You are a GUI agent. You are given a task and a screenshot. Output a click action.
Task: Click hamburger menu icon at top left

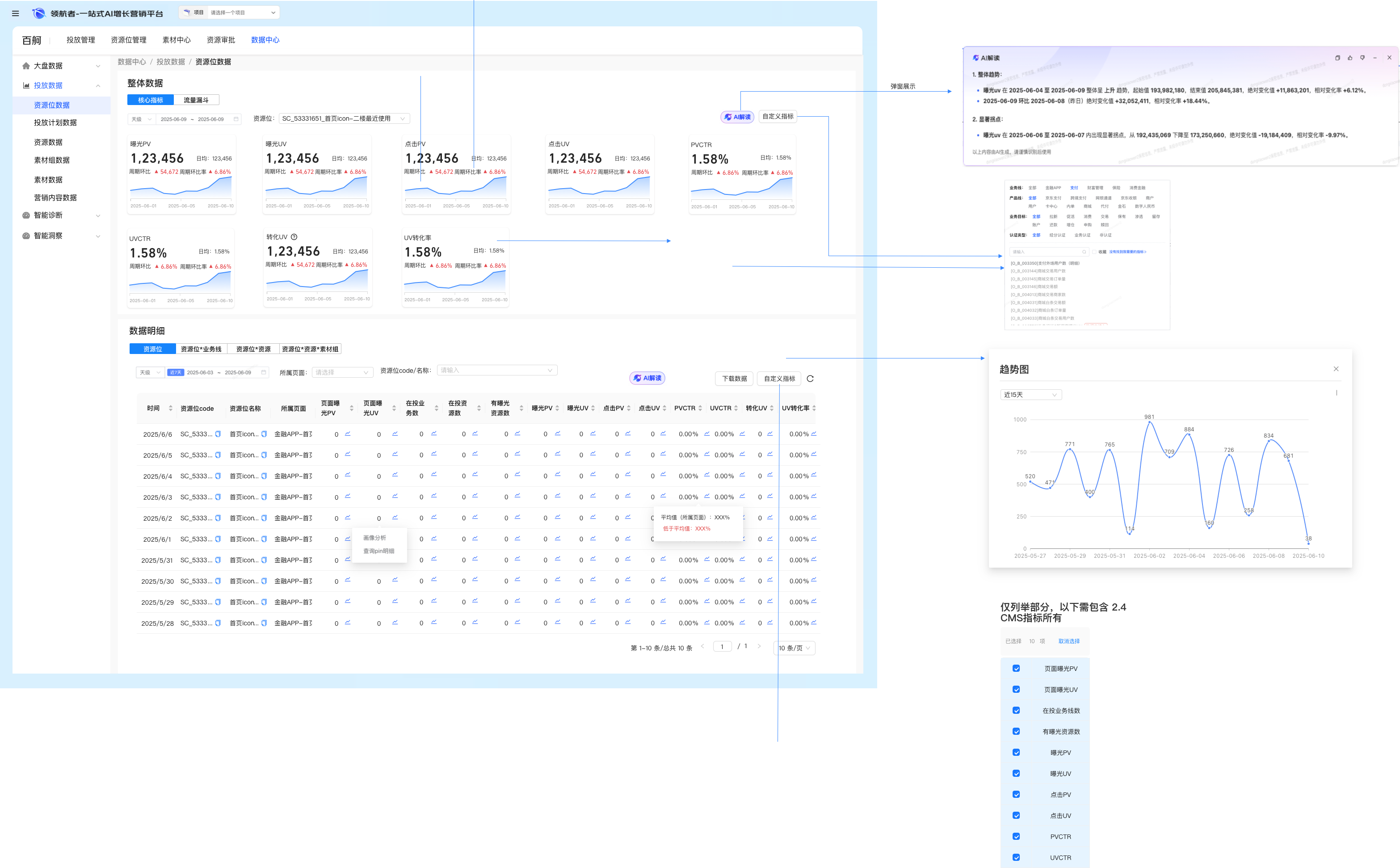(16, 13)
